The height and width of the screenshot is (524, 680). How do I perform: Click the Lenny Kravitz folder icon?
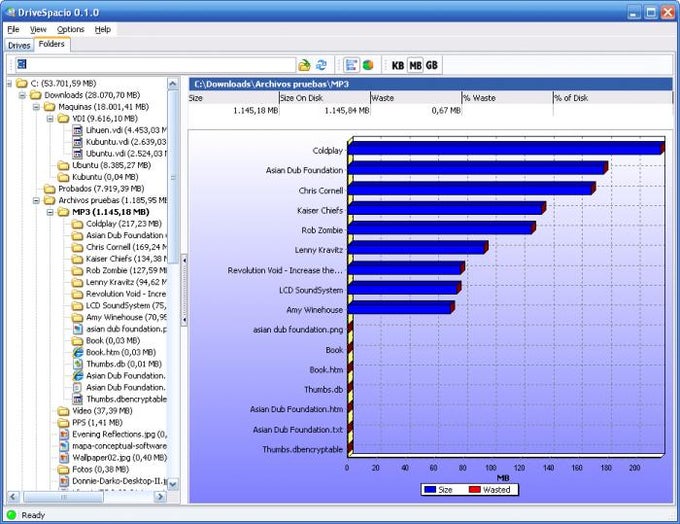78,282
